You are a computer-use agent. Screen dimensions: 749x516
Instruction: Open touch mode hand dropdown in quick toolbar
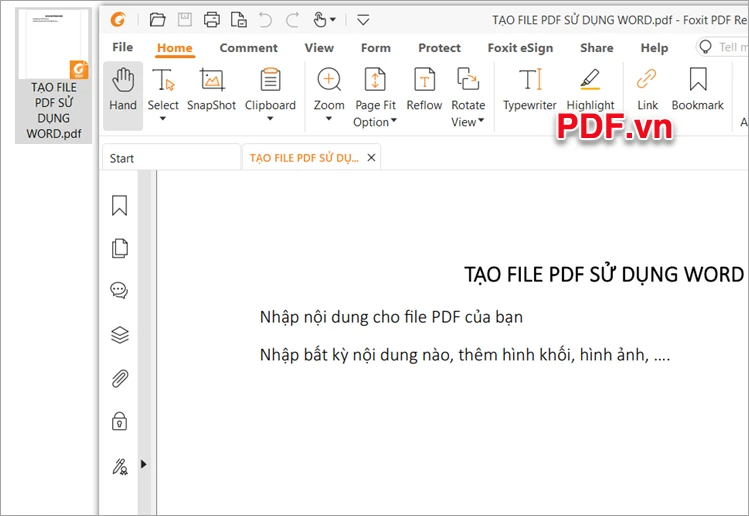324,20
